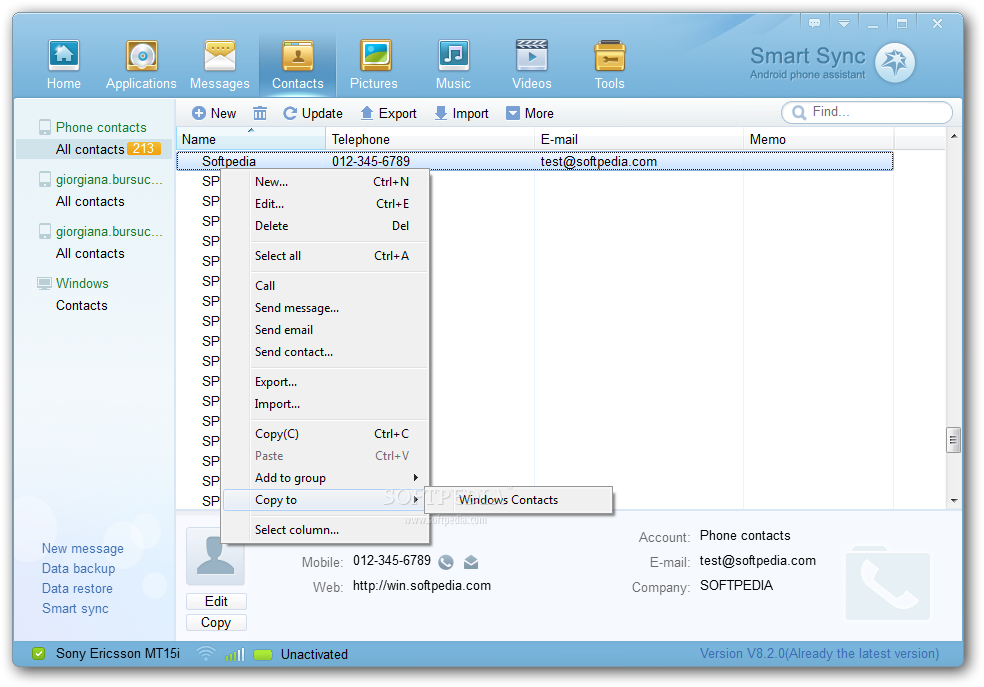Click the Smart sync link
The height and width of the screenshot is (687, 984).
pyautogui.click(x=75, y=609)
